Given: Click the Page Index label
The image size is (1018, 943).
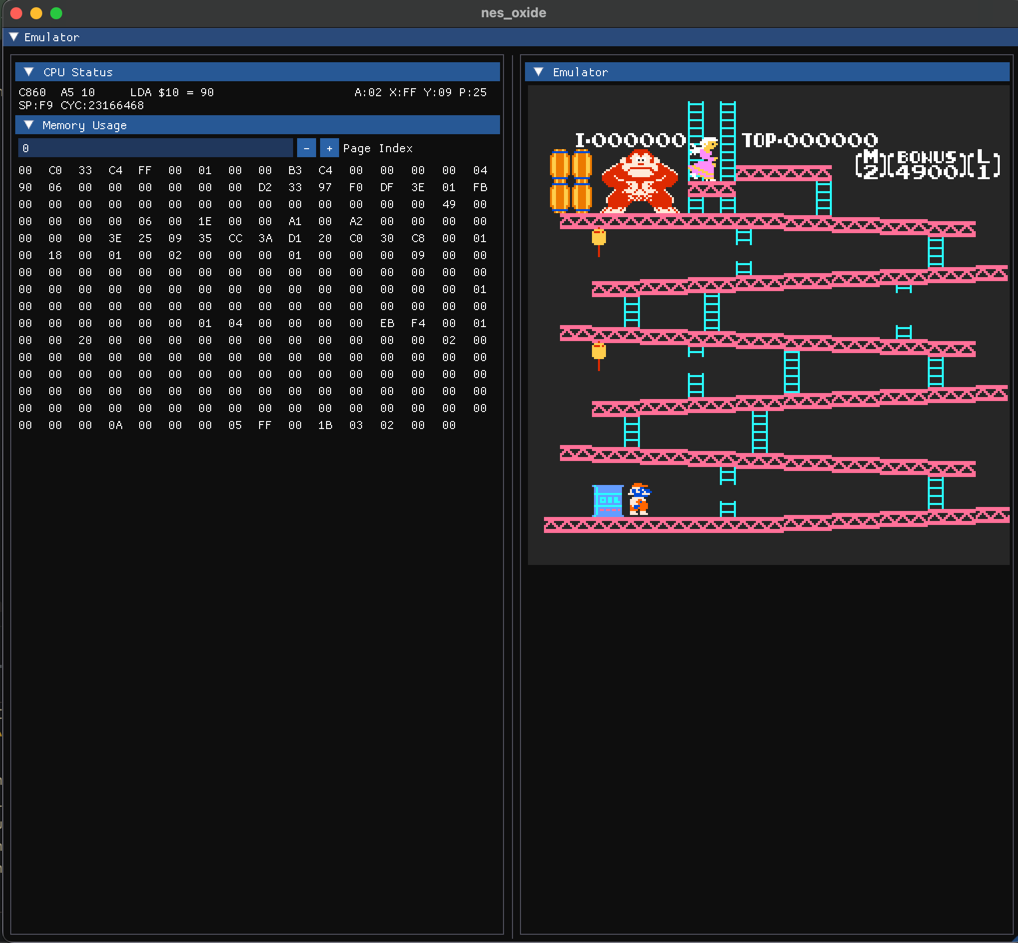Looking at the screenshot, I should pyautogui.click(x=378, y=148).
